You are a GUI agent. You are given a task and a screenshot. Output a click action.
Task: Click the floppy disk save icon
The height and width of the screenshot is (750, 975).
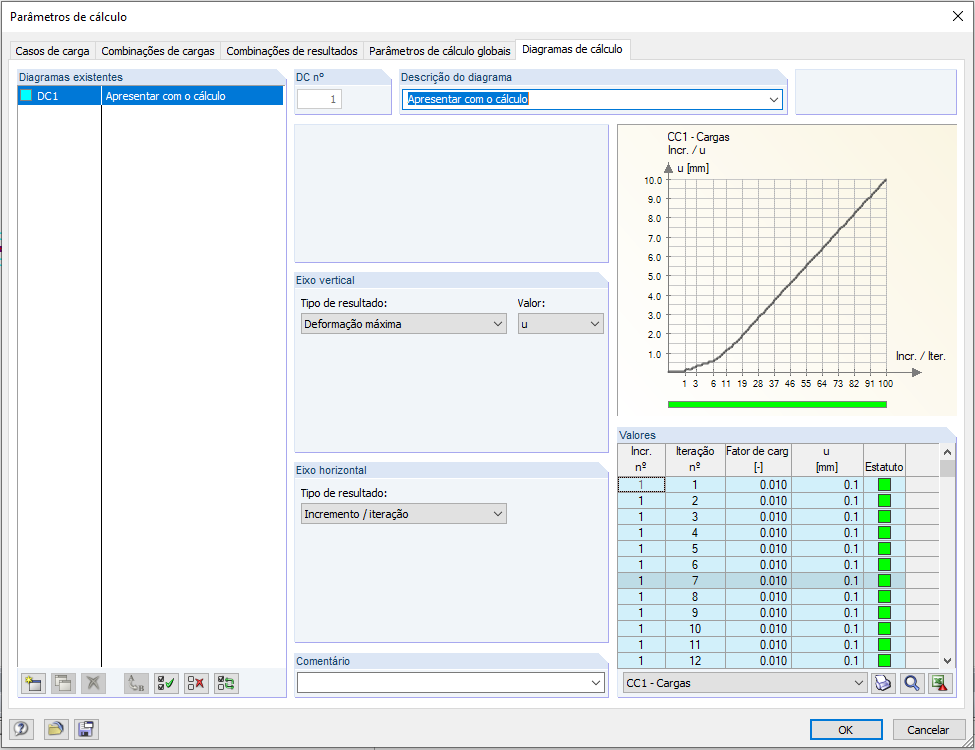[x=86, y=729]
